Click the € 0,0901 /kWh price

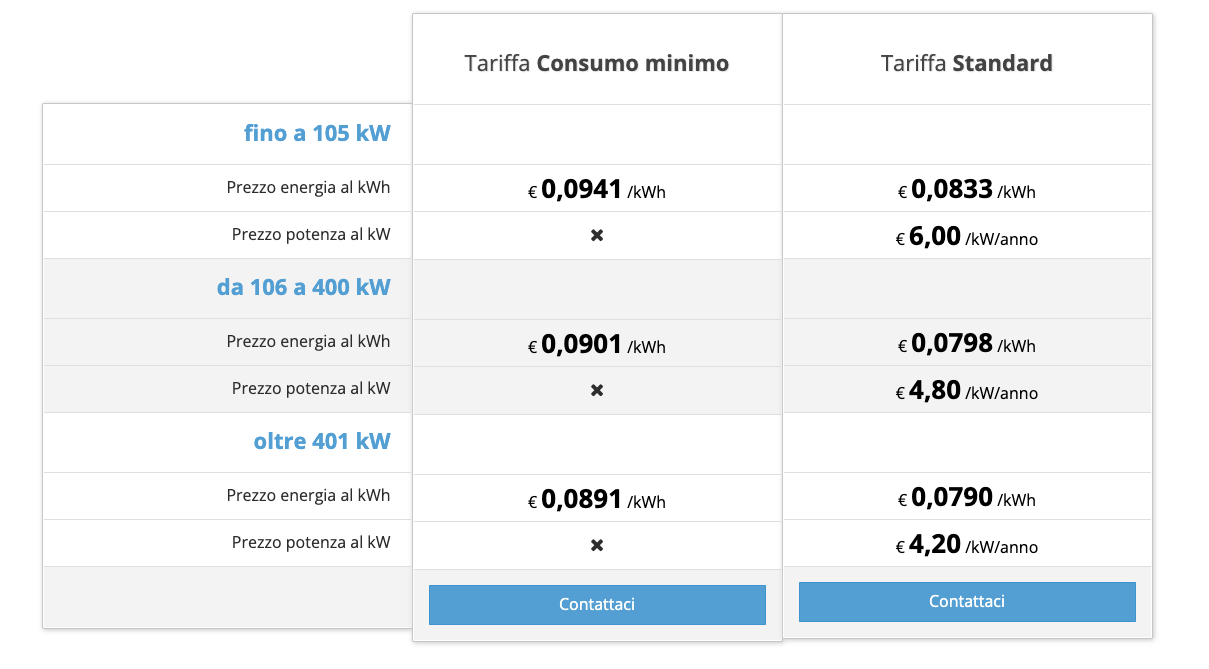[597, 345]
